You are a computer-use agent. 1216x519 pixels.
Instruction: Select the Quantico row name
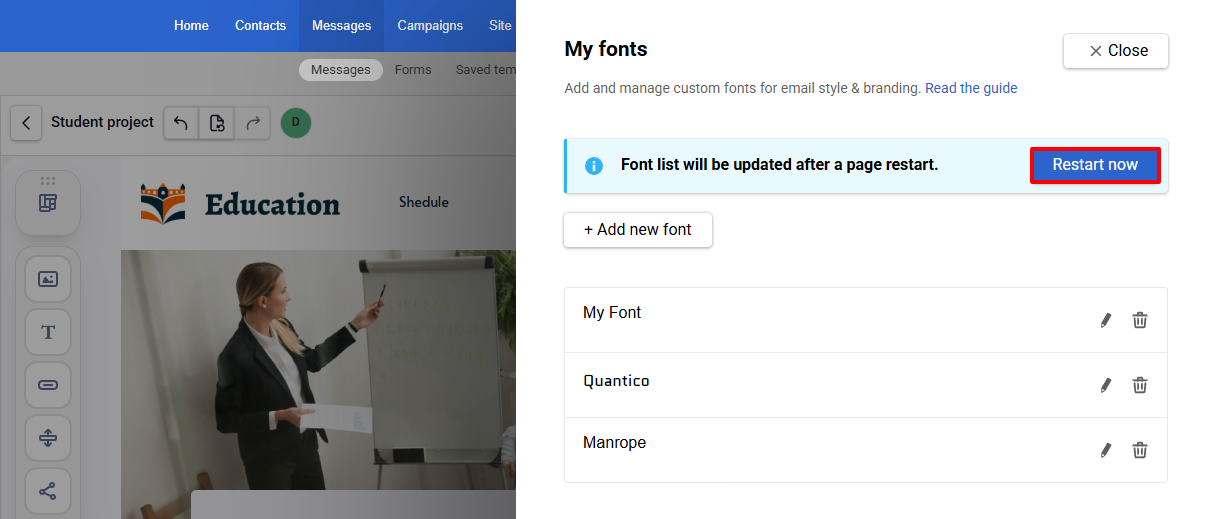(x=616, y=381)
